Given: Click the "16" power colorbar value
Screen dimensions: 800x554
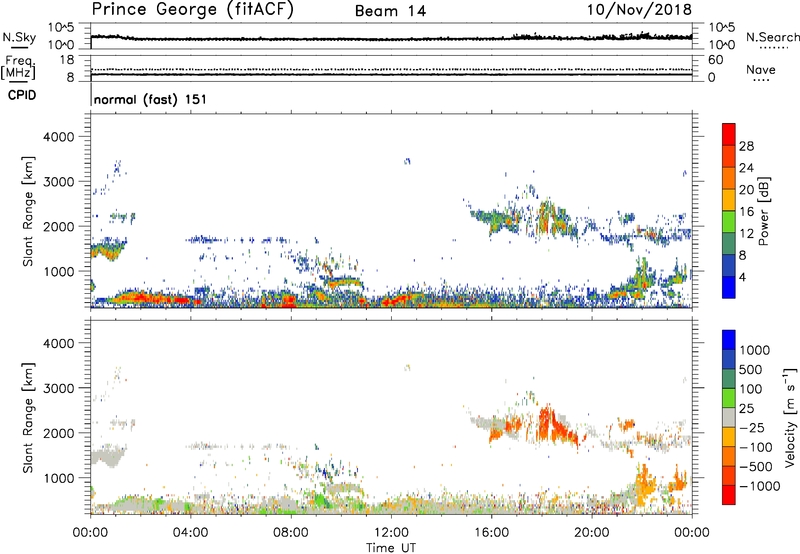Looking at the screenshot, I should [746, 212].
